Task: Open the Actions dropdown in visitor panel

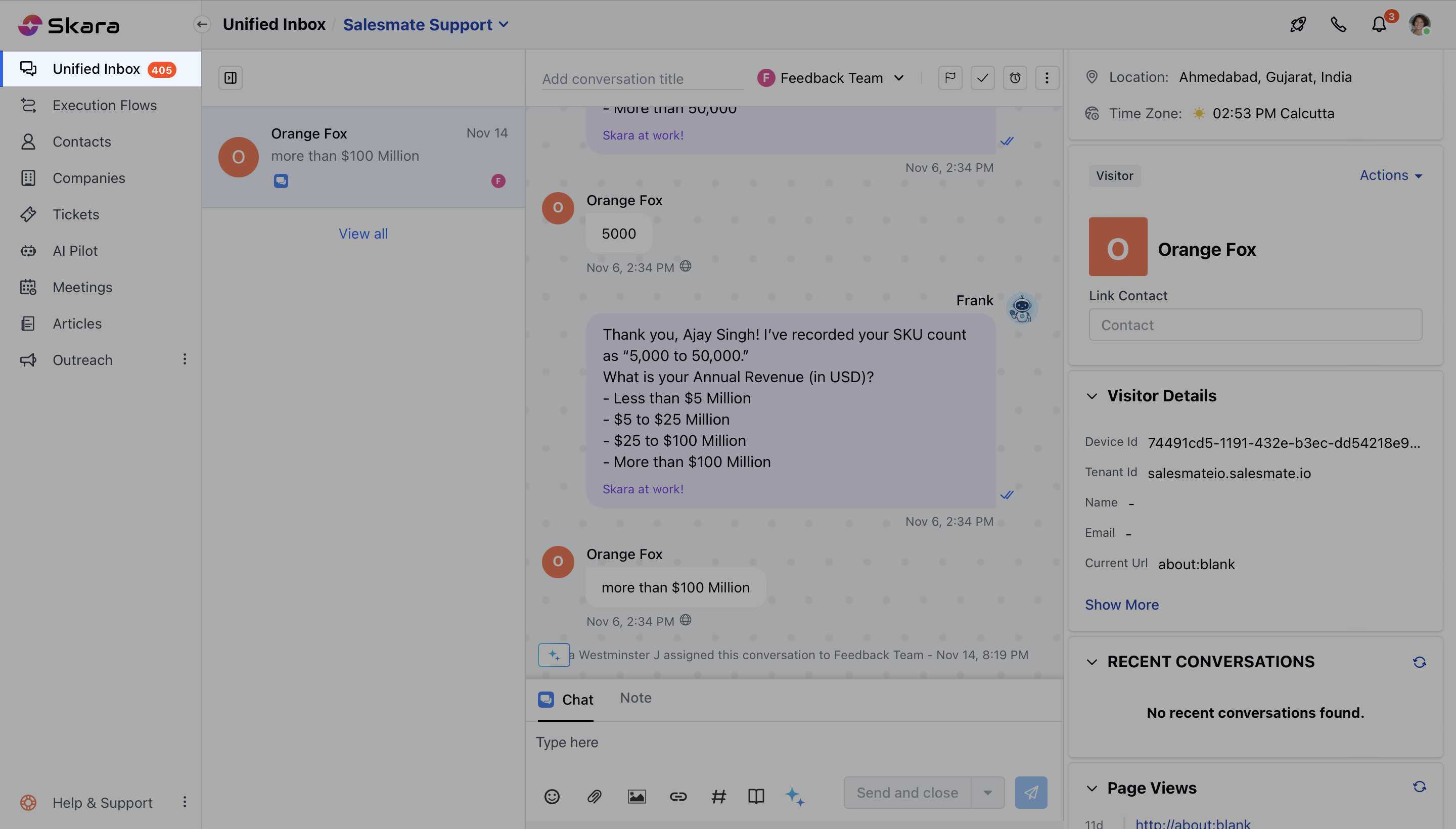Action: 1390,175
